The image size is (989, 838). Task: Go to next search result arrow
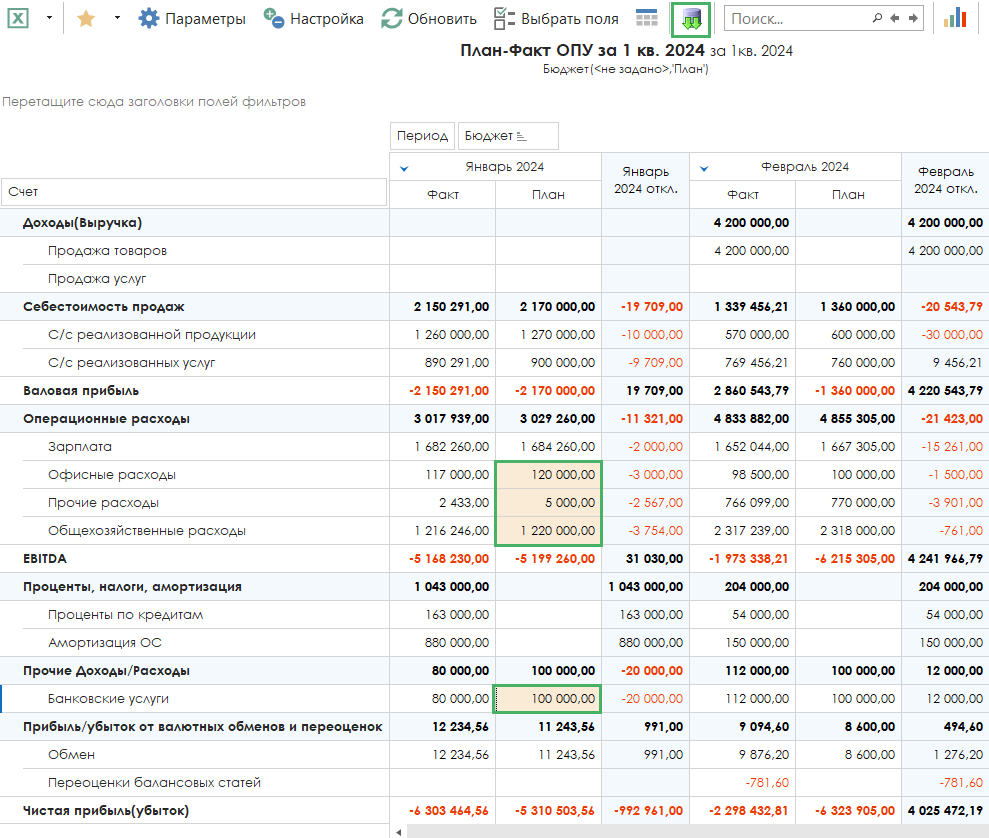(912, 18)
